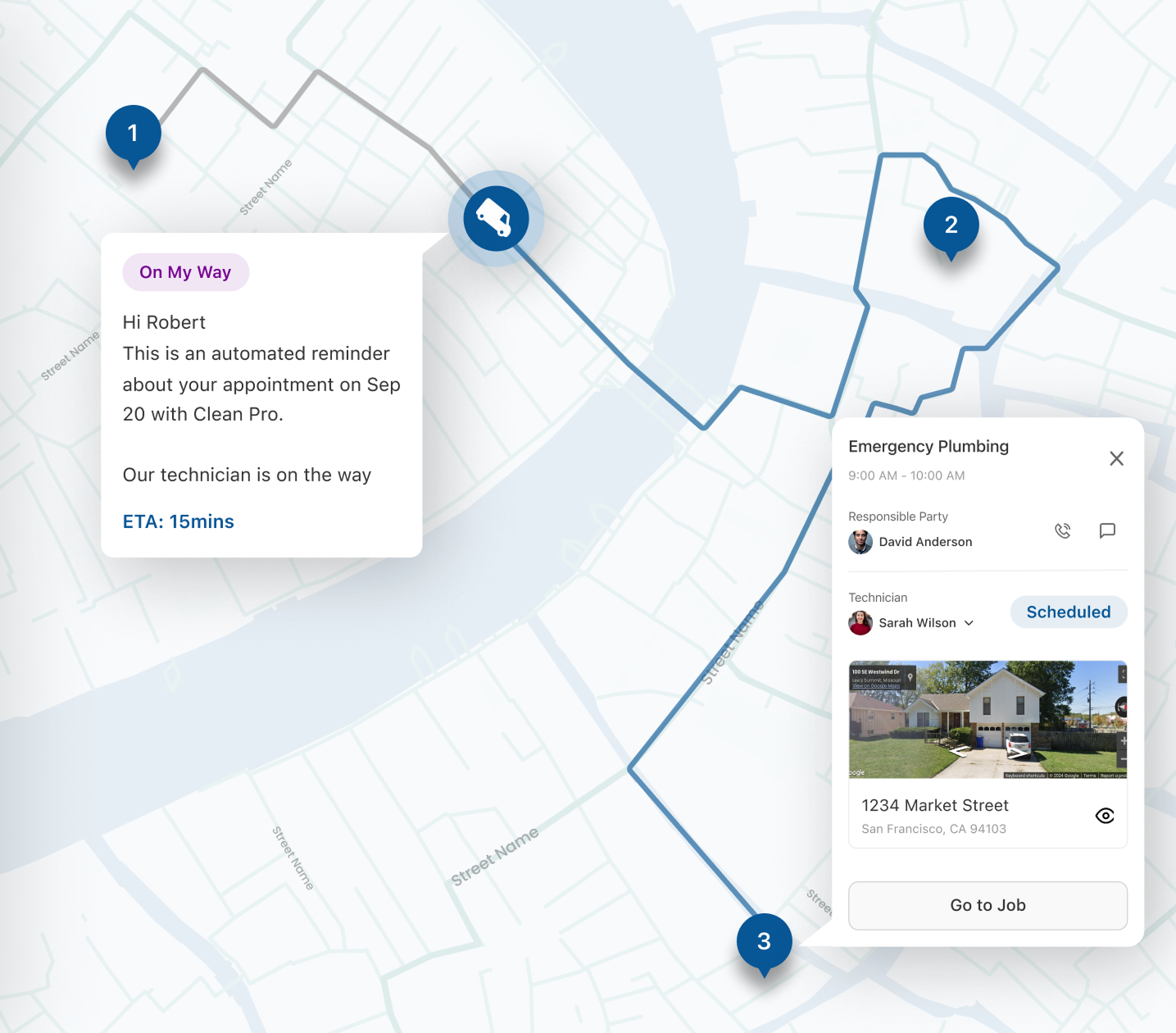Click the location pin in the street view overlay
This screenshot has height=1033, width=1176.
pos(910,677)
